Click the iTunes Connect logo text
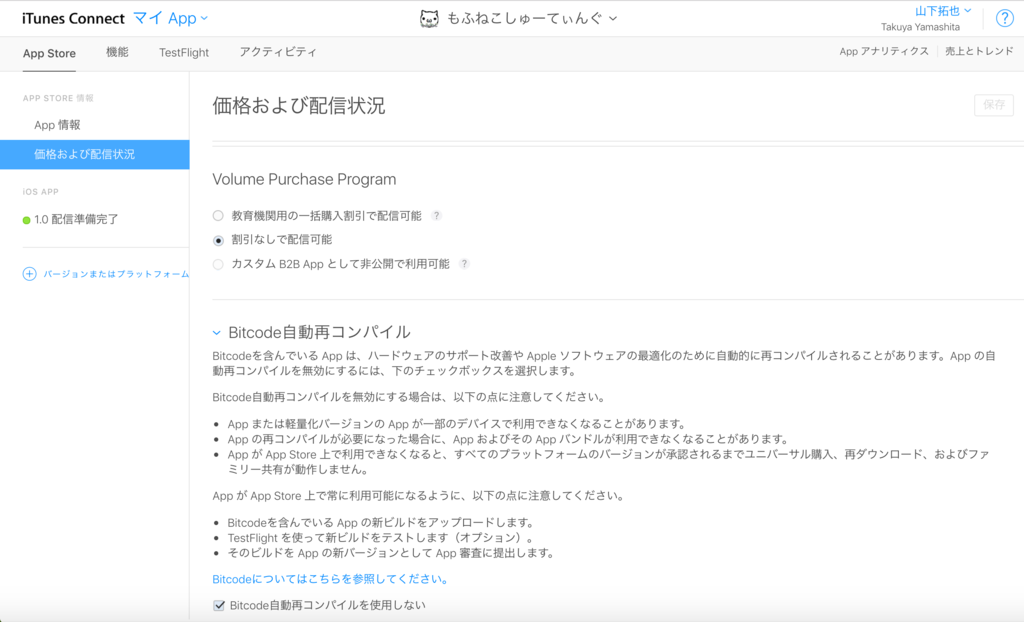The height and width of the screenshot is (622, 1024). click(x=73, y=18)
